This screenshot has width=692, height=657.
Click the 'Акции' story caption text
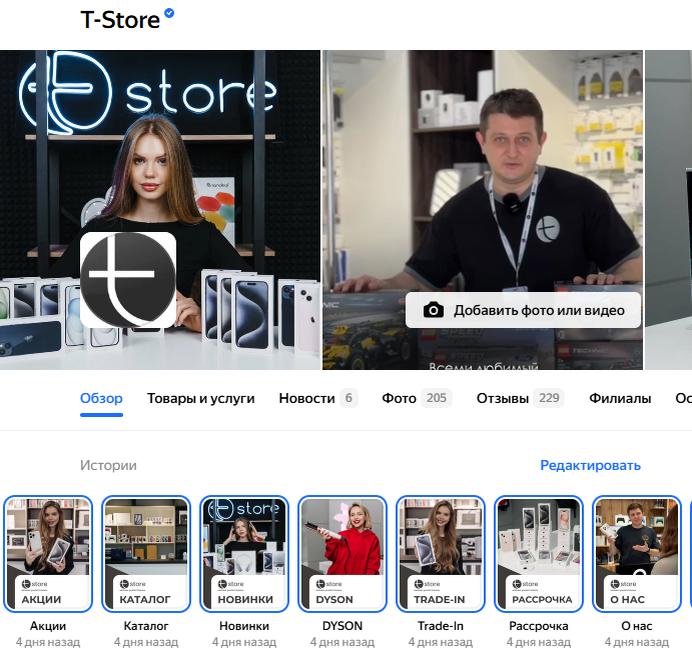tap(48, 626)
